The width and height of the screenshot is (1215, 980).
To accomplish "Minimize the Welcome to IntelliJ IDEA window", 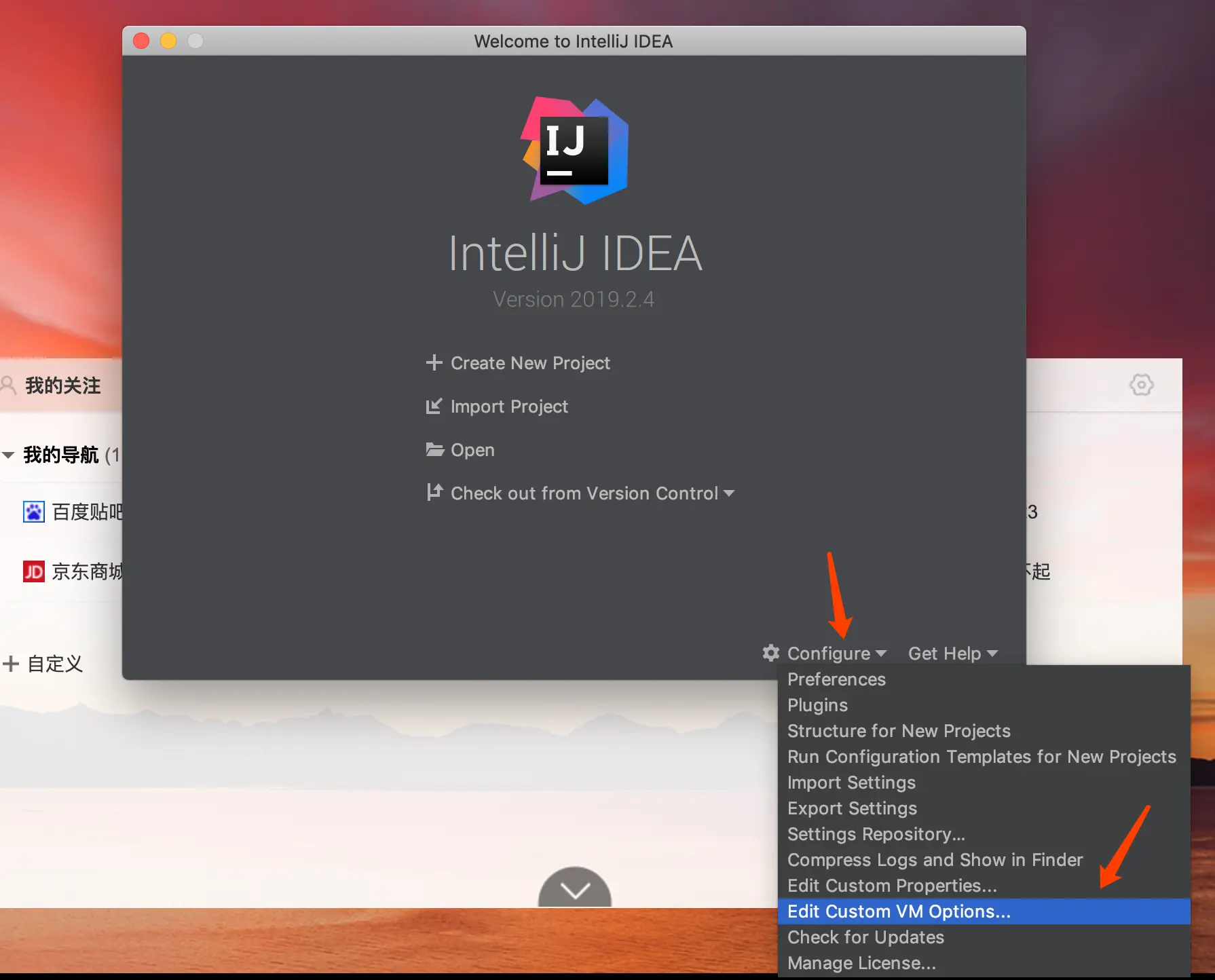I will point(168,41).
